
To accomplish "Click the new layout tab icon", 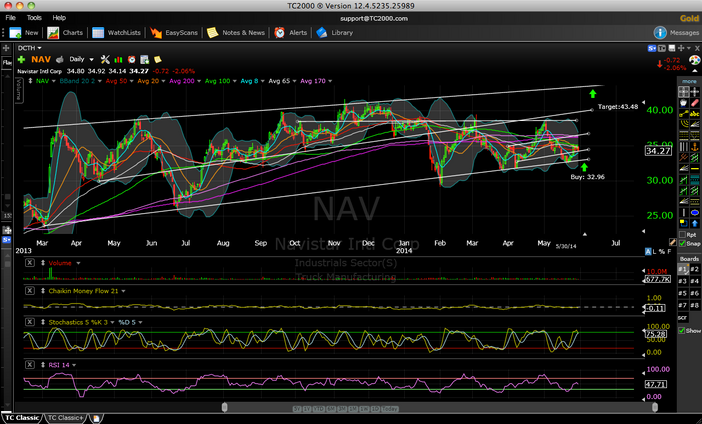I will [x=95, y=418].
